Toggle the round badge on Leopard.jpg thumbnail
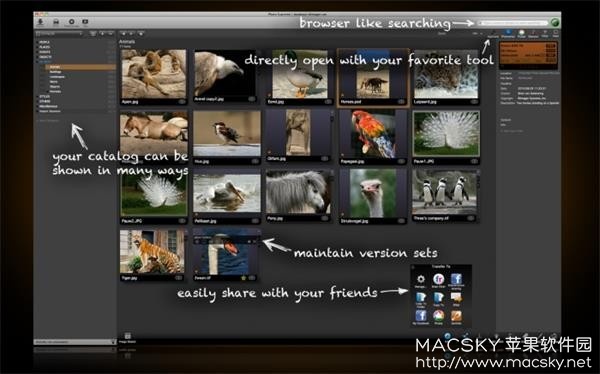Viewport: 600px width, 374px height. [x=474, y=102]
